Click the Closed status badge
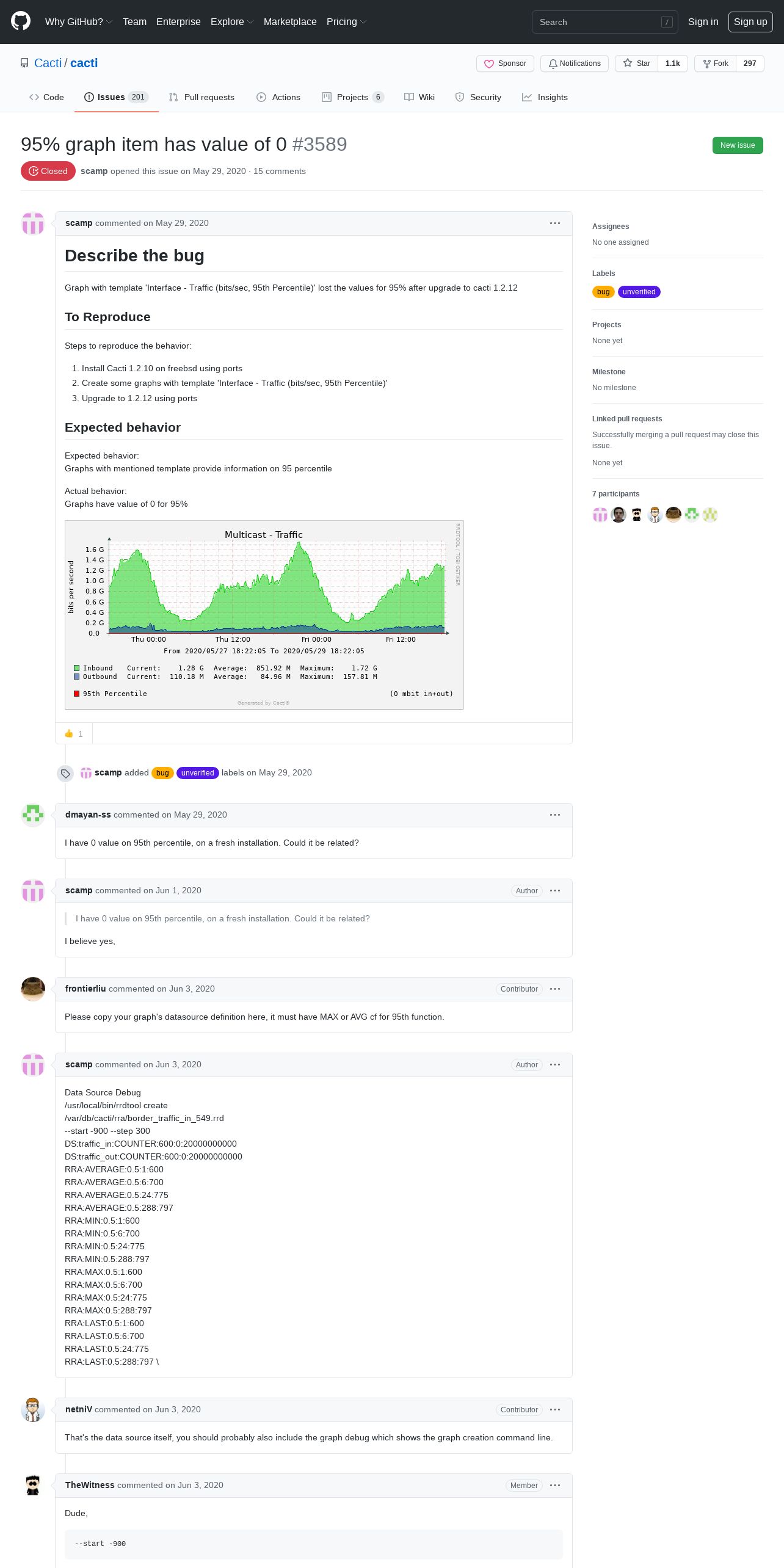This screenshot has height=1568, width=784. pos(48,171)
